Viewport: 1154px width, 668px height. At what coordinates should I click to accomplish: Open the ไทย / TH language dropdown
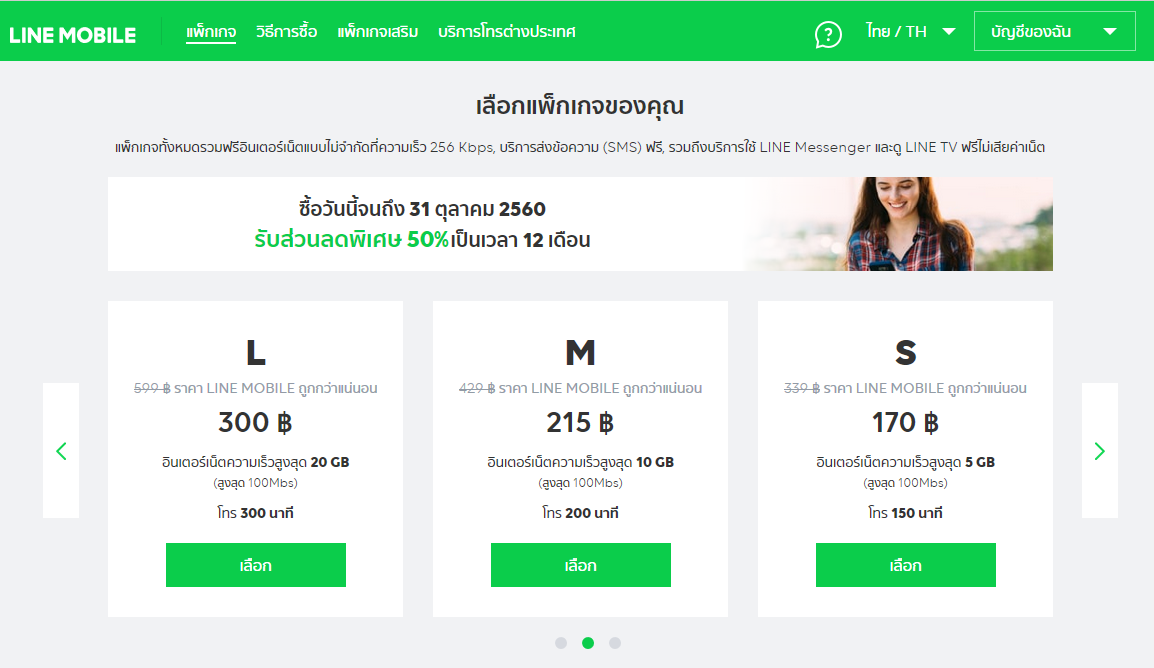(x=910, y=32)
